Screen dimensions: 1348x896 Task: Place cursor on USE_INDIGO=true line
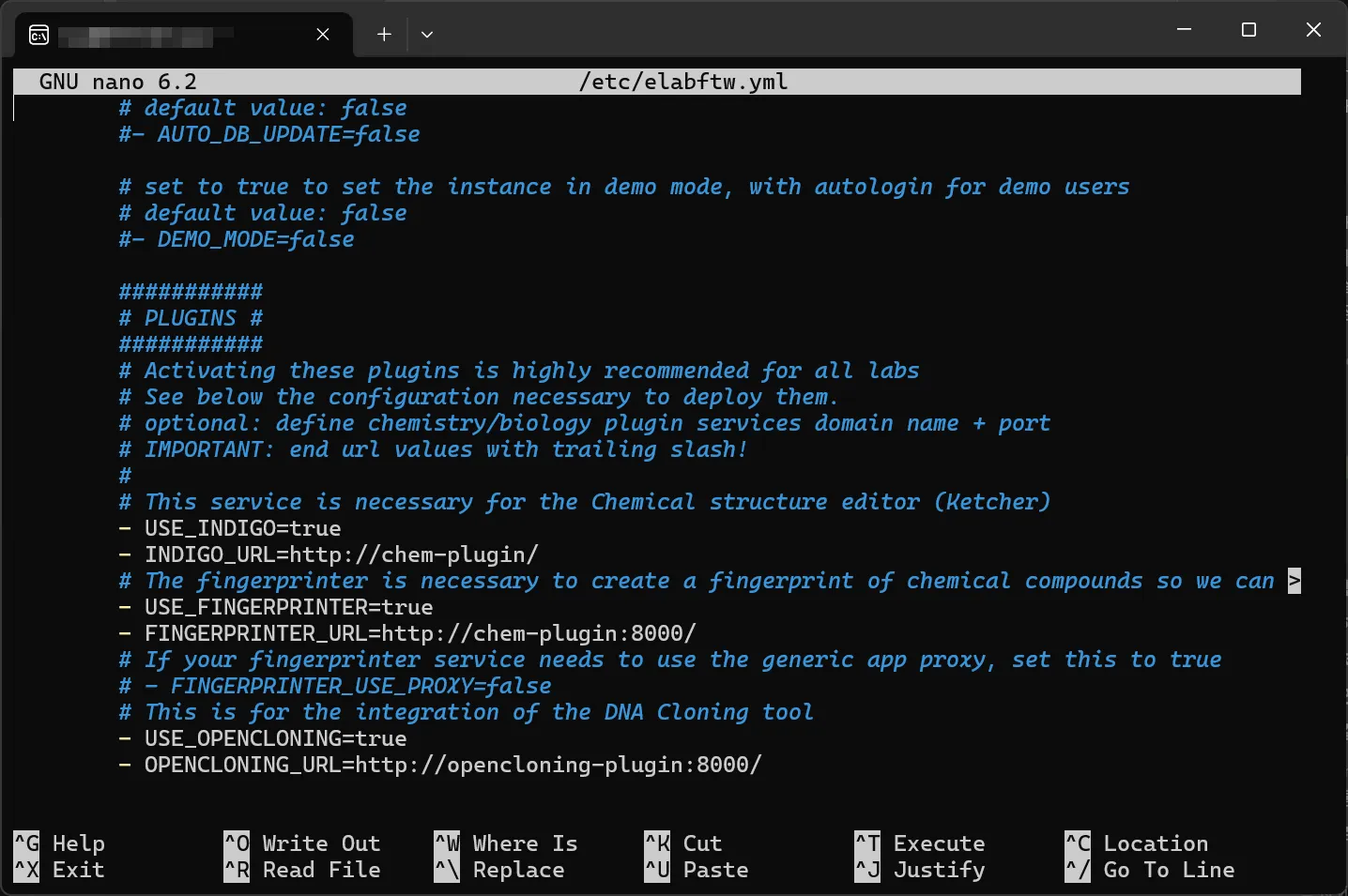(x=242, y=528)
